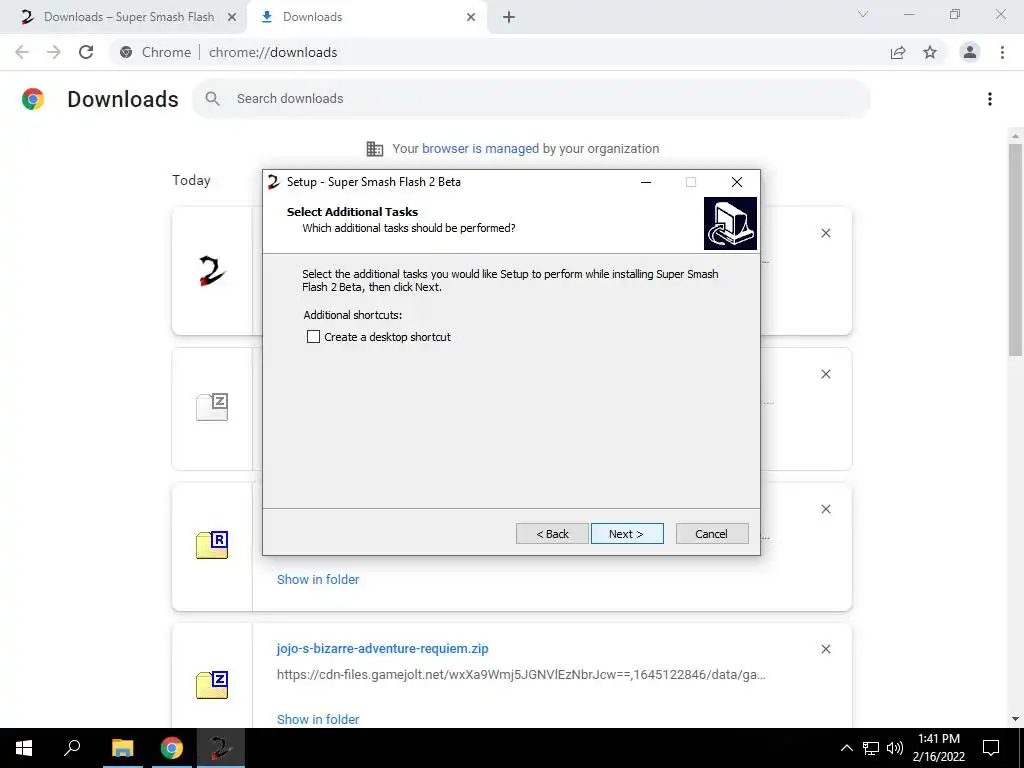Viewport: 1024px width, 768px height.
Task: Click the Super Smash Flash 2 download file icon
Action: 212,271
